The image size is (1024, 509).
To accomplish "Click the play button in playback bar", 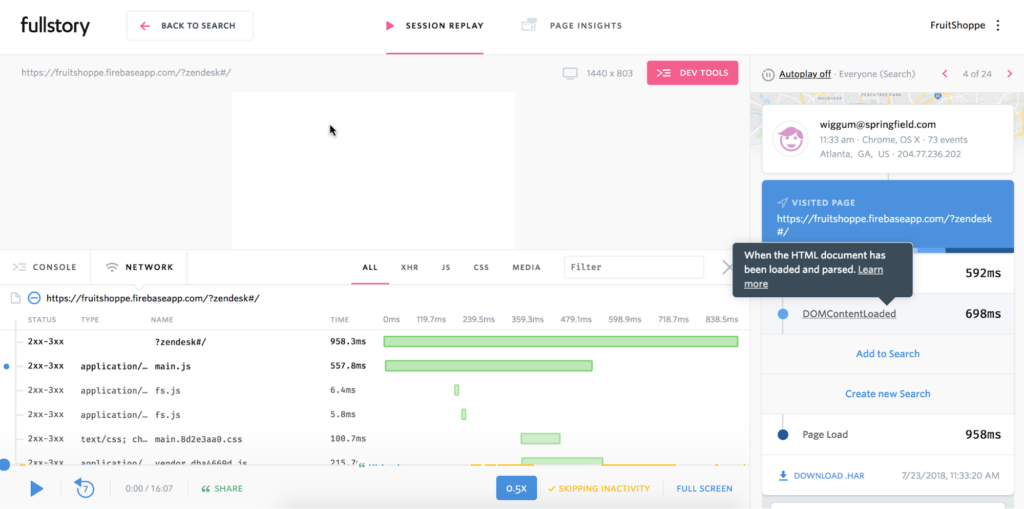I will 37,488.
